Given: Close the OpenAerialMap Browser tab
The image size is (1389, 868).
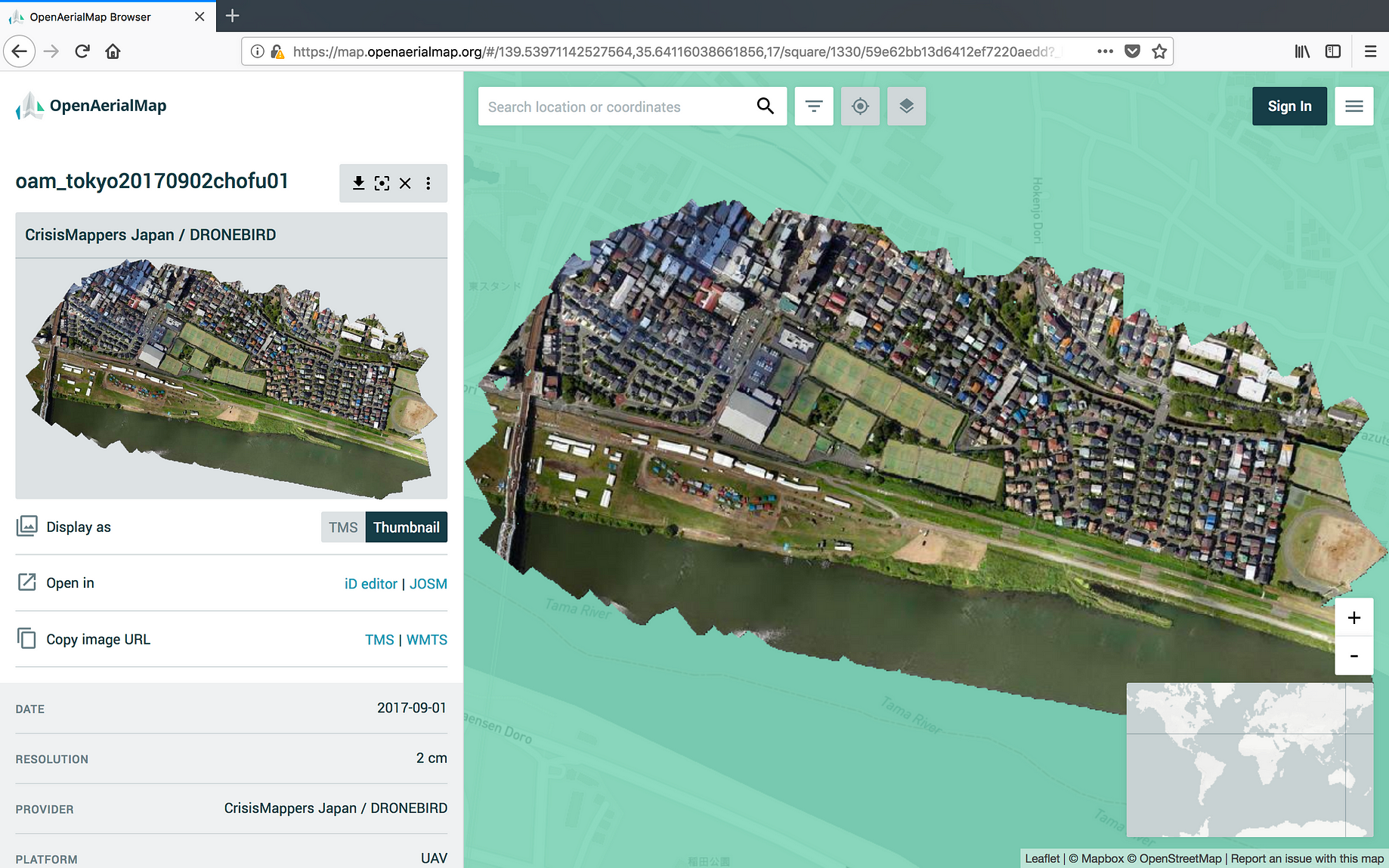Looking at the screenshot, I should click(200, 17).
